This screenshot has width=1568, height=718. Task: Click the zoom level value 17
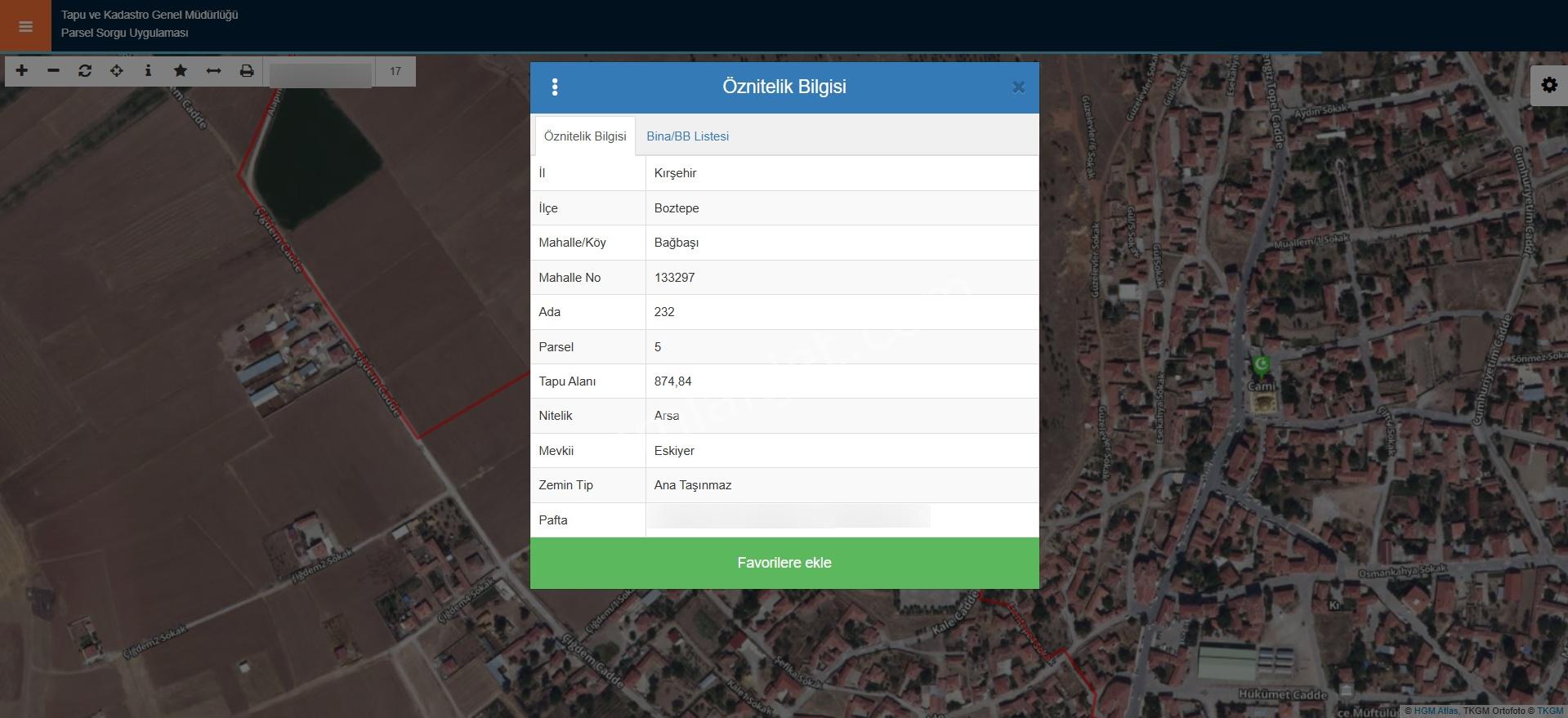(395, 72)
